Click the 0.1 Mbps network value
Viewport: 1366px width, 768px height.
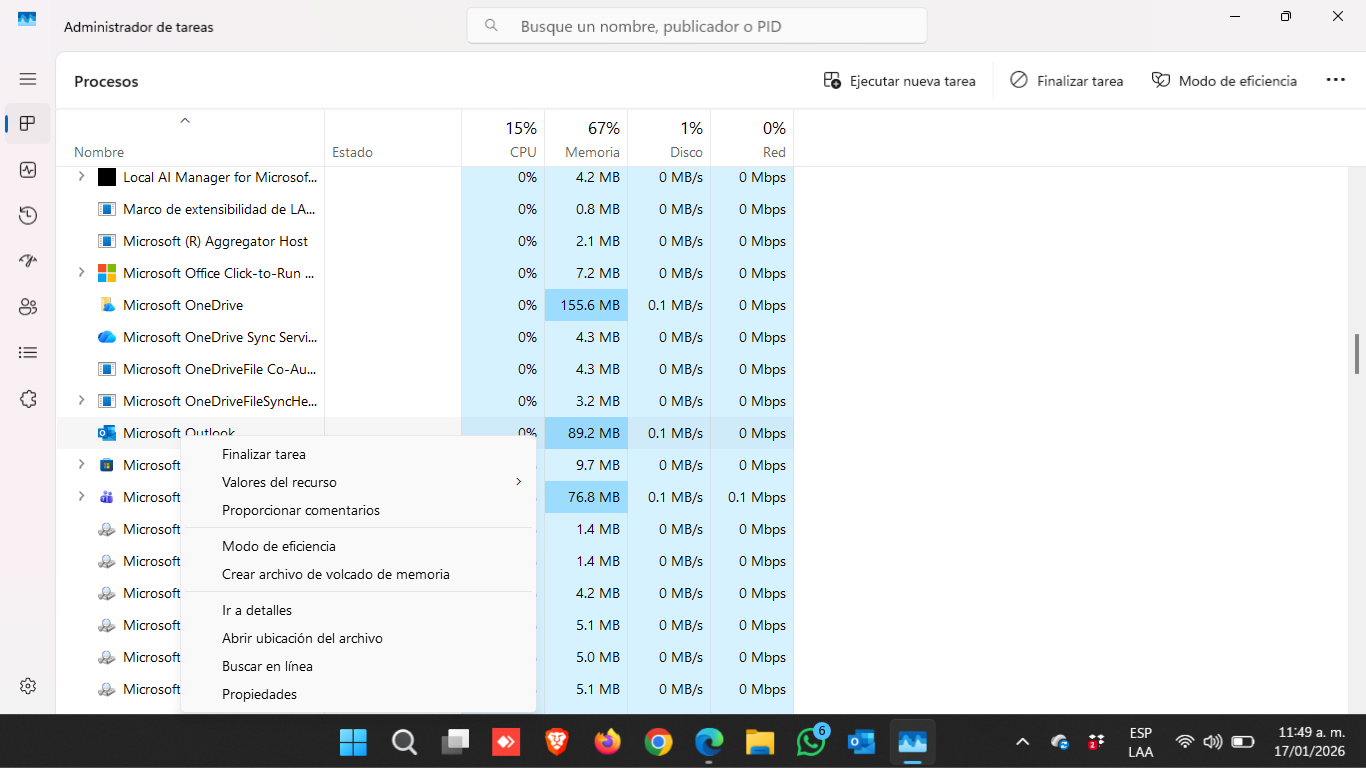pyautogui.click(x=757, y=497)
